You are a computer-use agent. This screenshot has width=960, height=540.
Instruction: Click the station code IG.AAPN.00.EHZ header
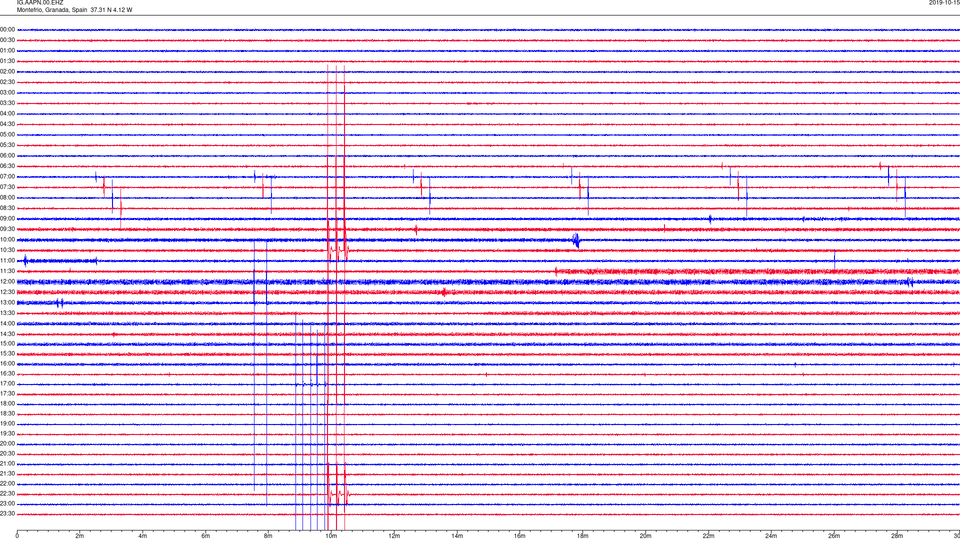[x=40, y=3]
